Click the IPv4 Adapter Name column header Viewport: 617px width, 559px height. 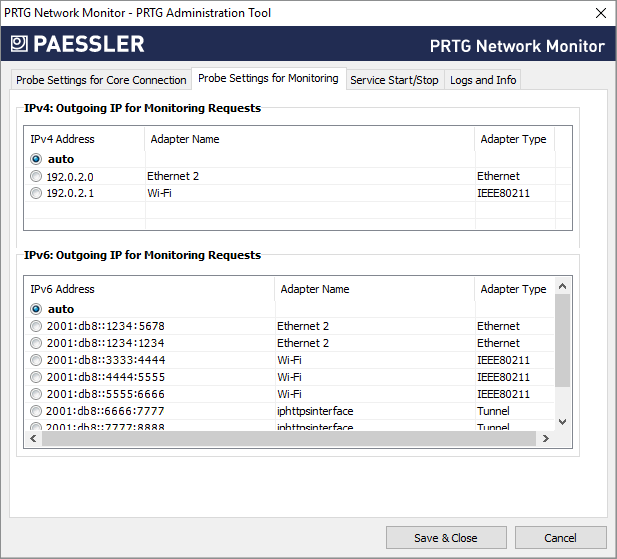pos(185,139)
